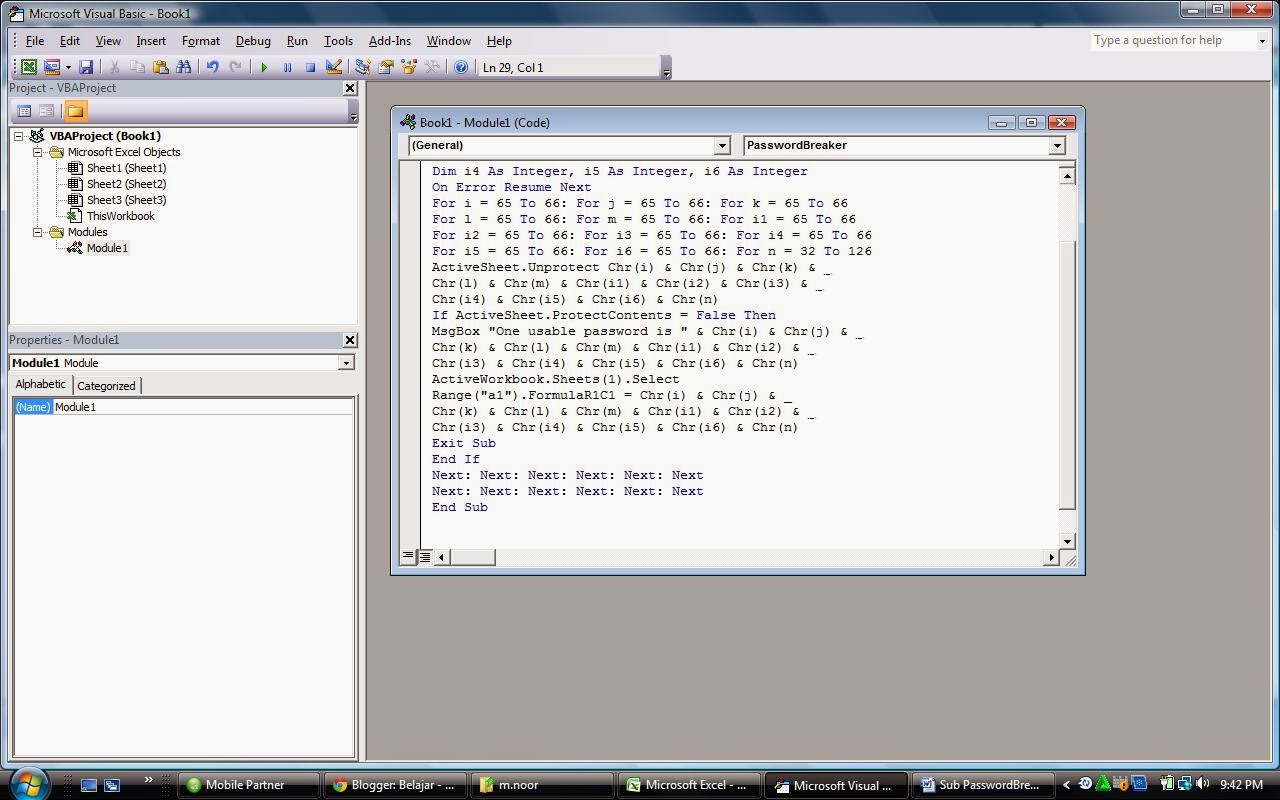The image size is (1280, 800).
Task: Click the code window horizontal scroll right arrow
Action: pos(1050,557)
